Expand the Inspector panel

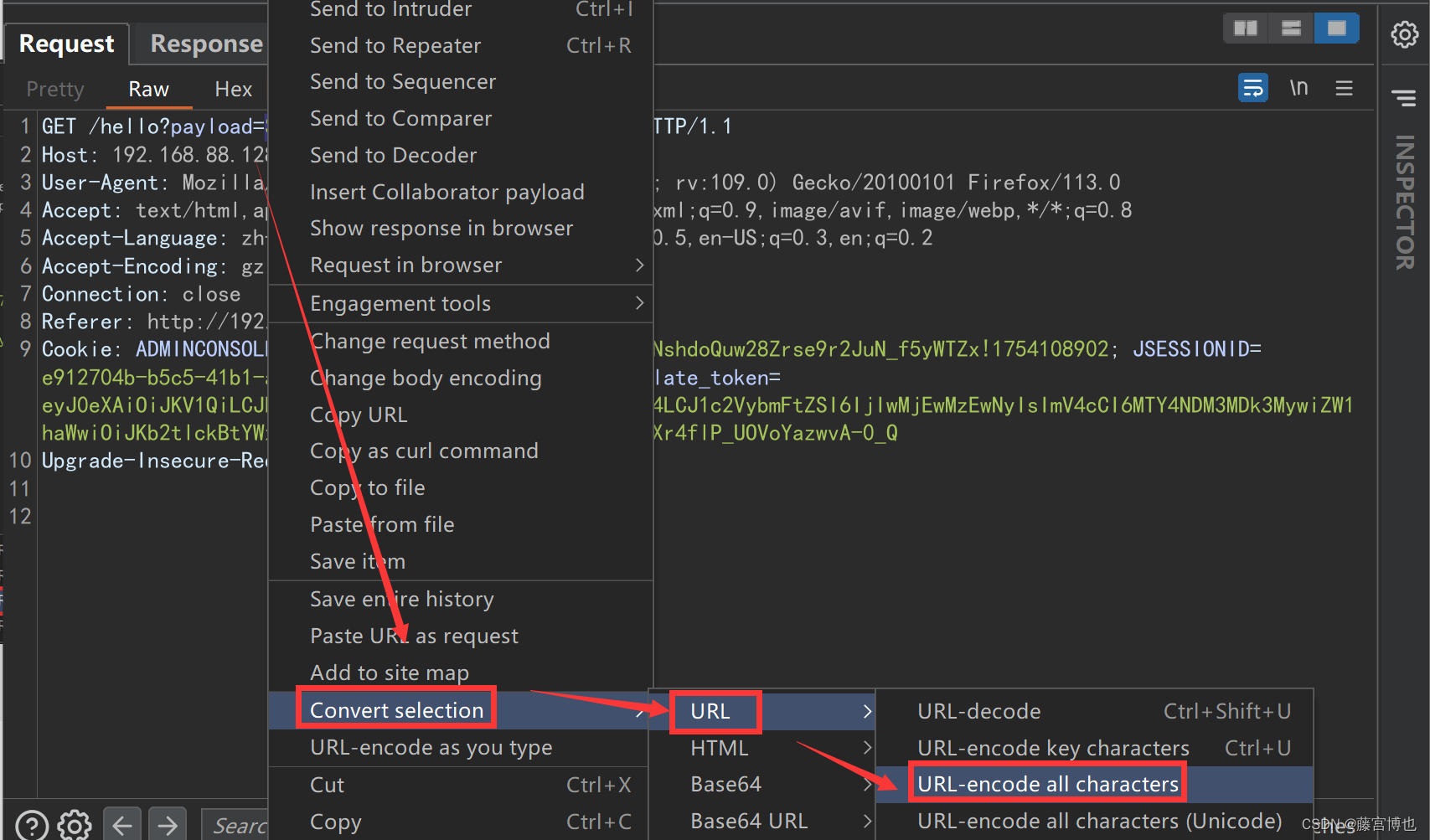coord(1405,203)
